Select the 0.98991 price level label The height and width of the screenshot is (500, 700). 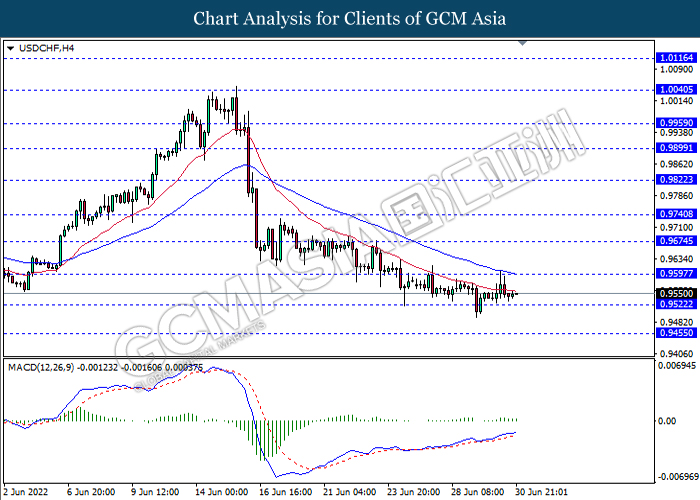(676, 148)
